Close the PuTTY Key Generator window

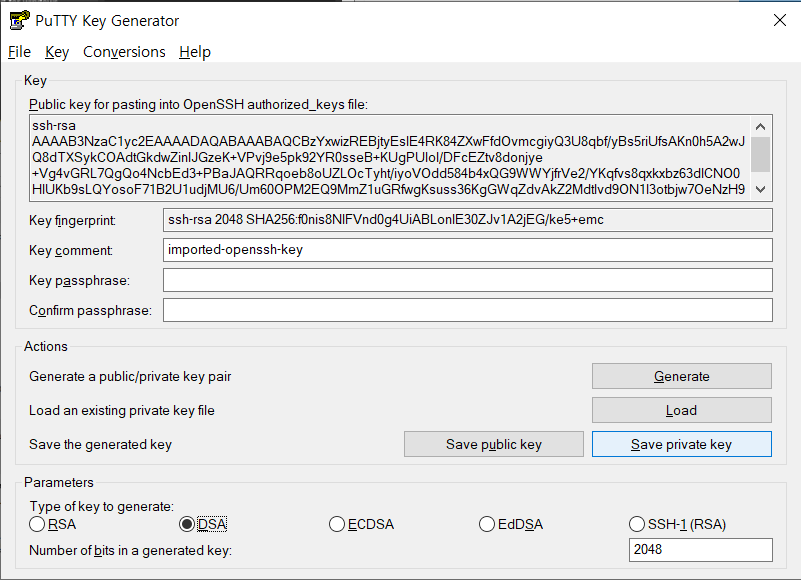pos(780,20)
